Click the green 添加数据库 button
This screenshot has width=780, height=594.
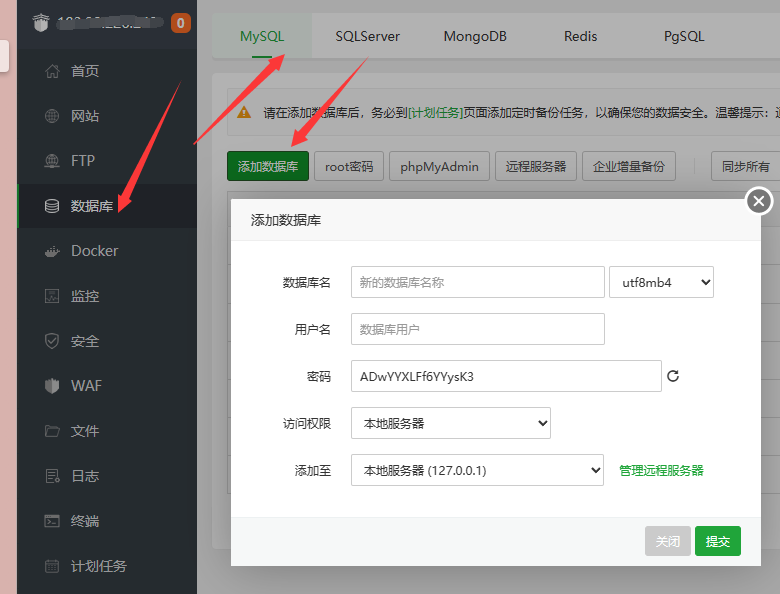point(268,166)
